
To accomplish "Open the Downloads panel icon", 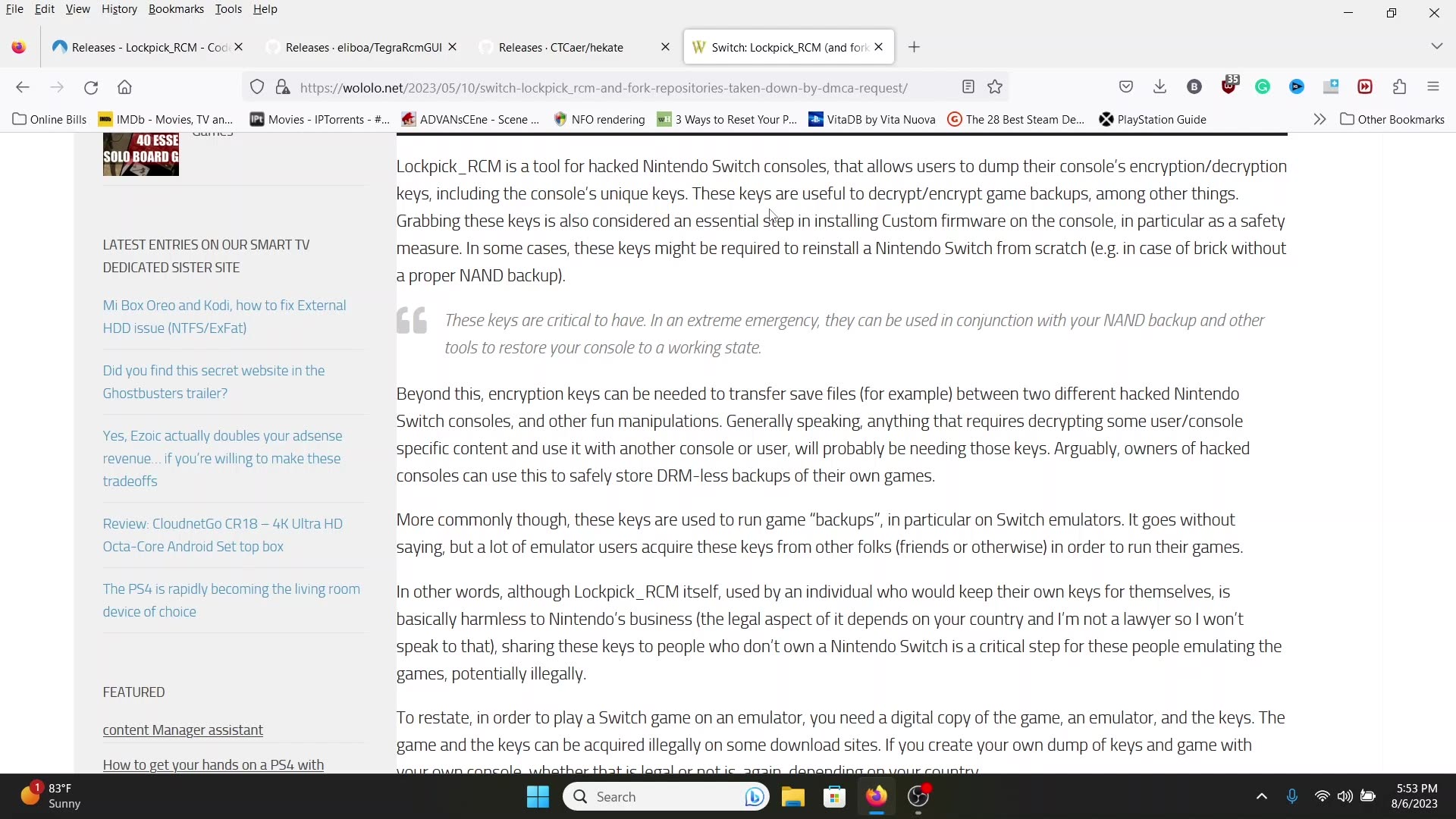I will tap(1159, 87).
